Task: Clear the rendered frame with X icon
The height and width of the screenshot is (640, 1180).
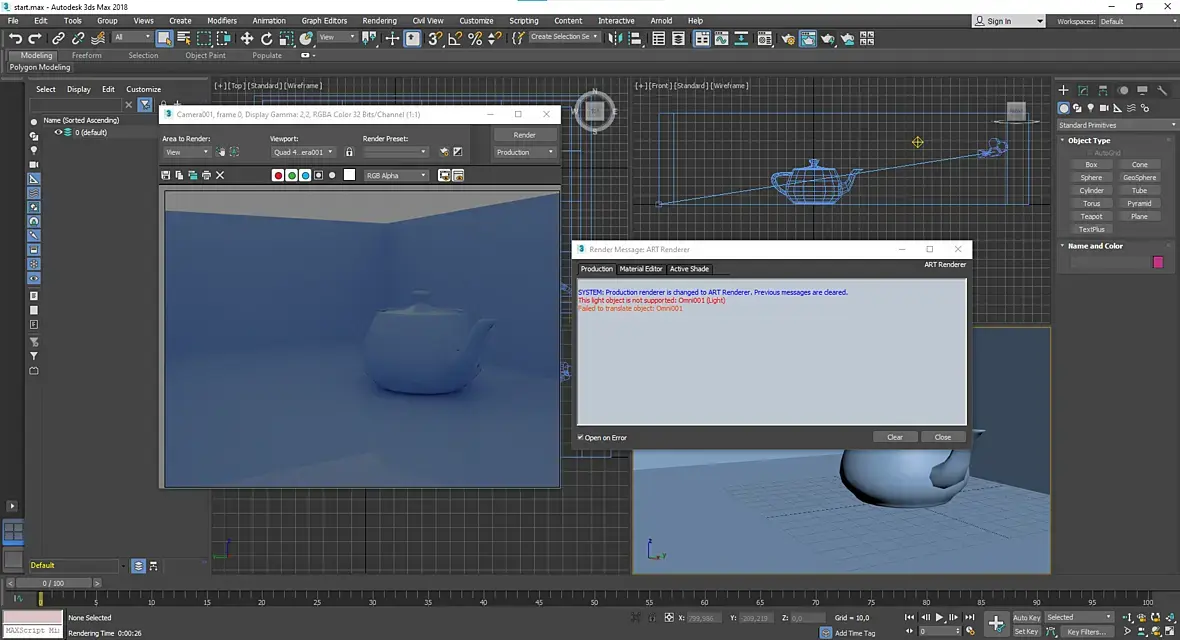Action: click(220, 175)
